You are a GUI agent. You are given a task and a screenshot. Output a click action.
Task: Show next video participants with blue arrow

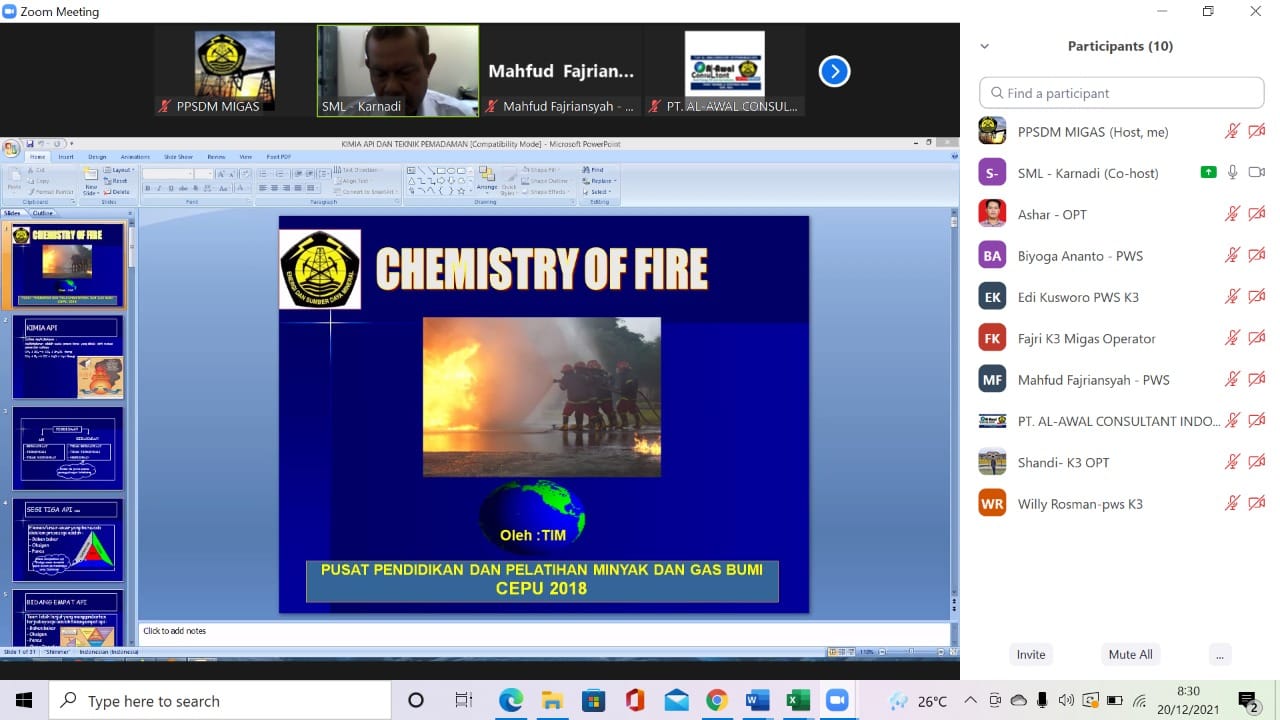click(x=834, y=72)
